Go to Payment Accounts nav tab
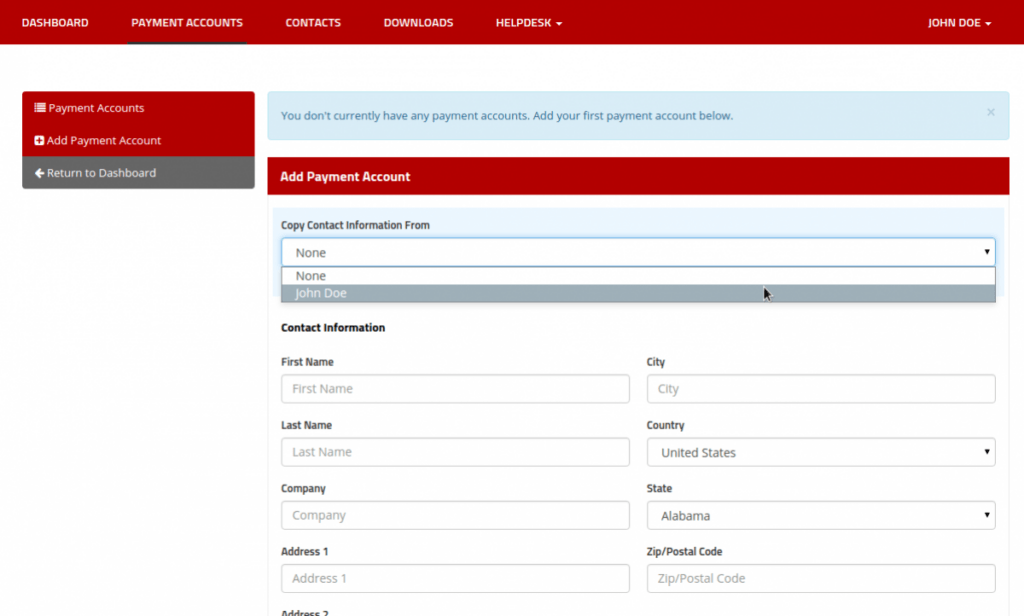Screen dimensions: 1024x616 pos(187,23)
